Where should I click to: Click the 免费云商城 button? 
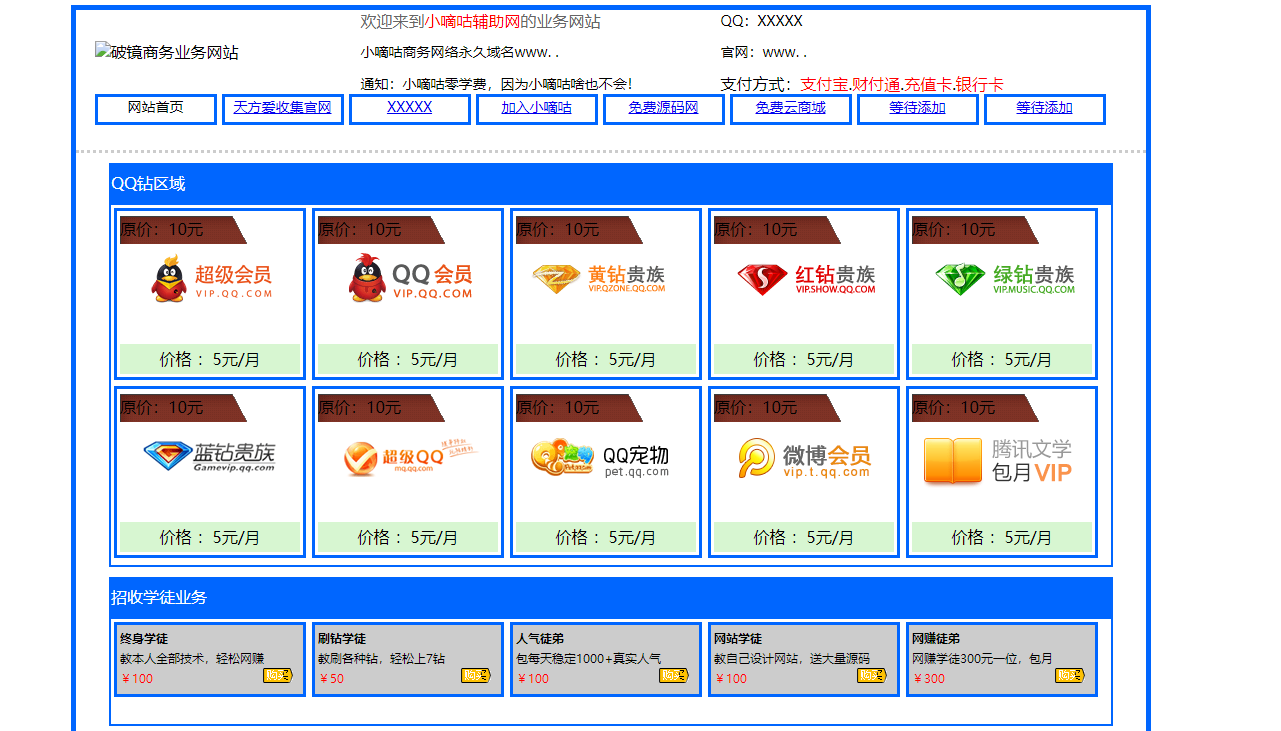pyautogui.click(x=790, y=109)
